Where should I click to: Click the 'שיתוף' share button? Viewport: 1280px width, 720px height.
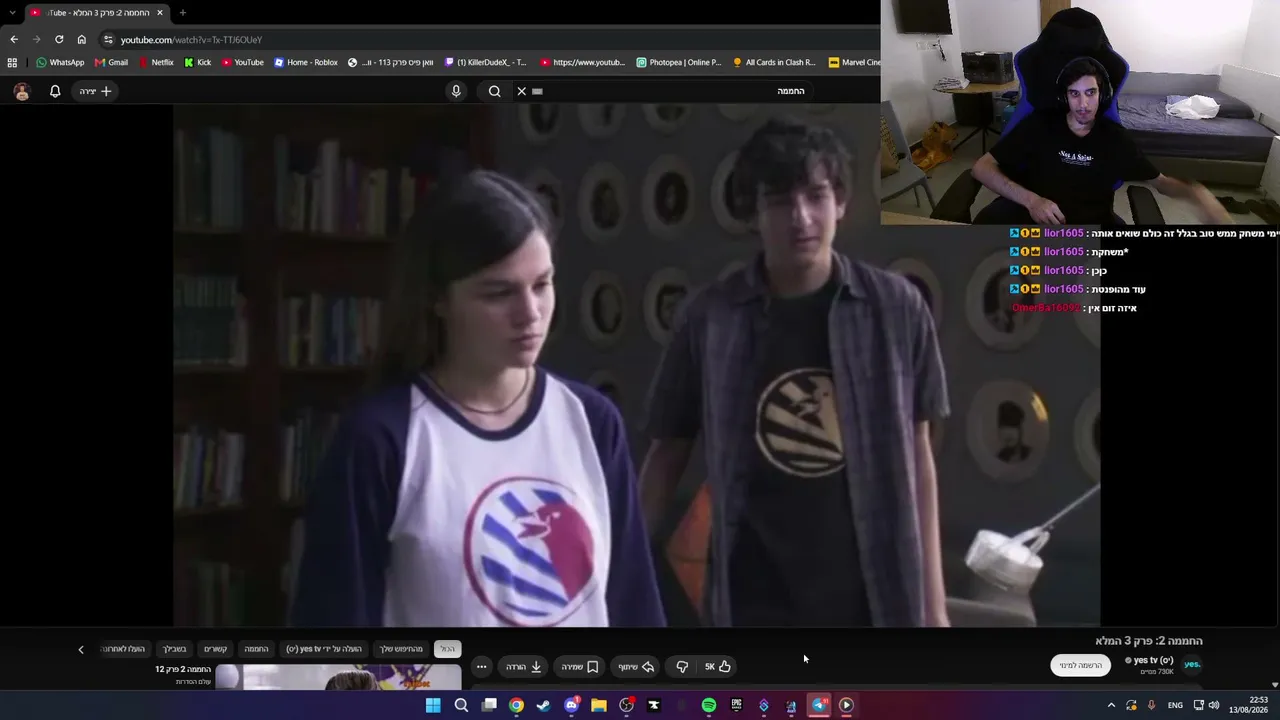tap(636, 667)
